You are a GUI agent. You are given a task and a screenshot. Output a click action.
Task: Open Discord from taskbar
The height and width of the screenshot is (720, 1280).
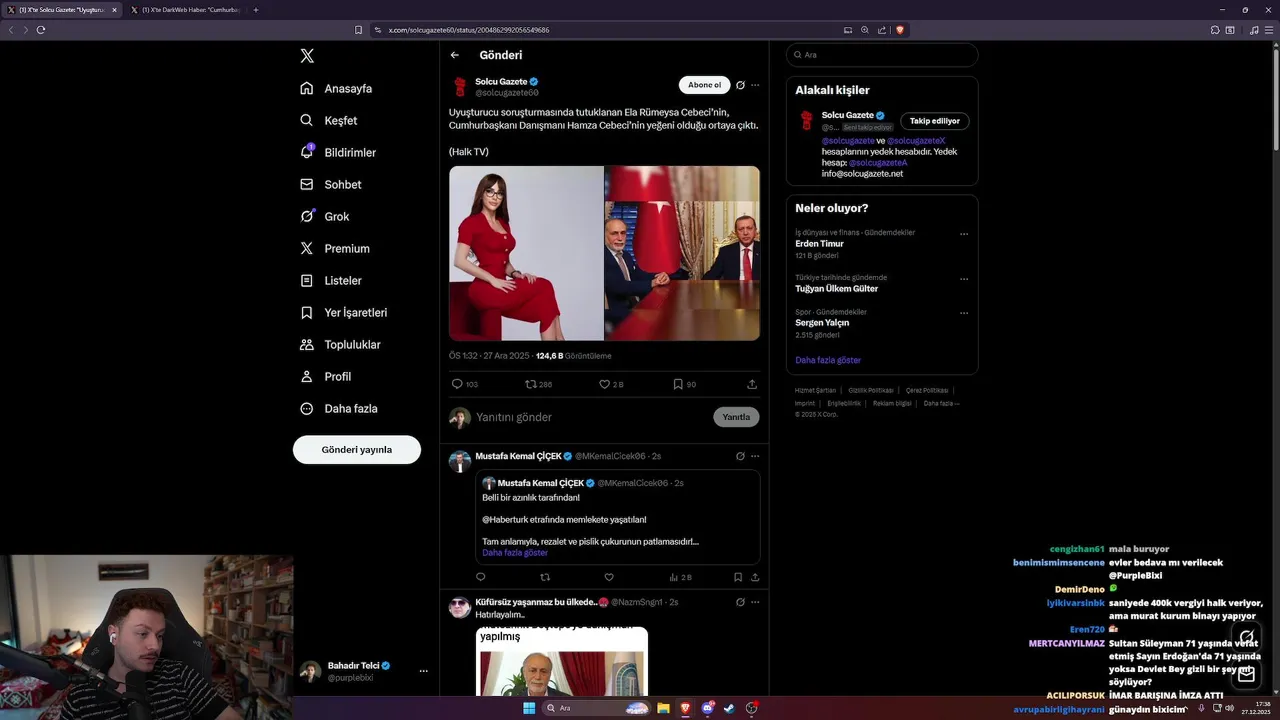[x=707, y=708]
